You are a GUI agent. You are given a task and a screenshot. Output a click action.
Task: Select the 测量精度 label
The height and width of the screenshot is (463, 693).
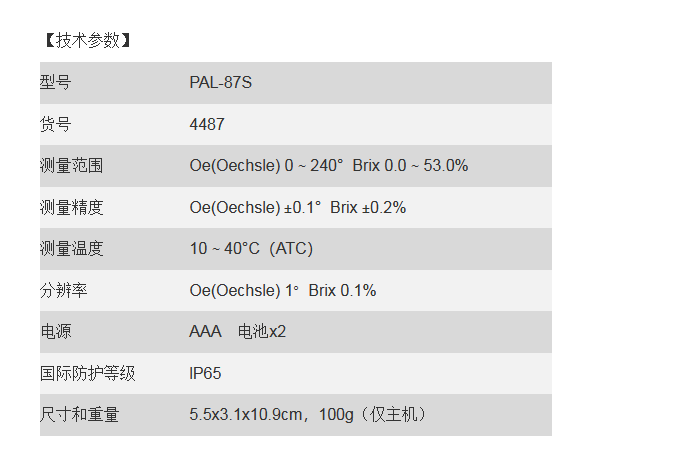[x=72, y=207]
